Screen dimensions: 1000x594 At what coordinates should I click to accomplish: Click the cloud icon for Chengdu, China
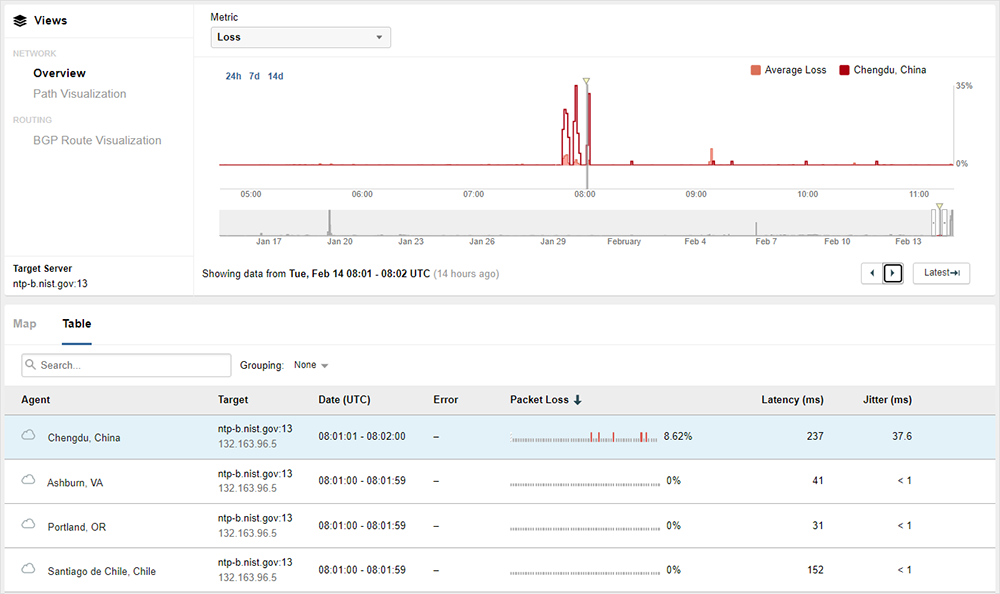click(28, 436)
